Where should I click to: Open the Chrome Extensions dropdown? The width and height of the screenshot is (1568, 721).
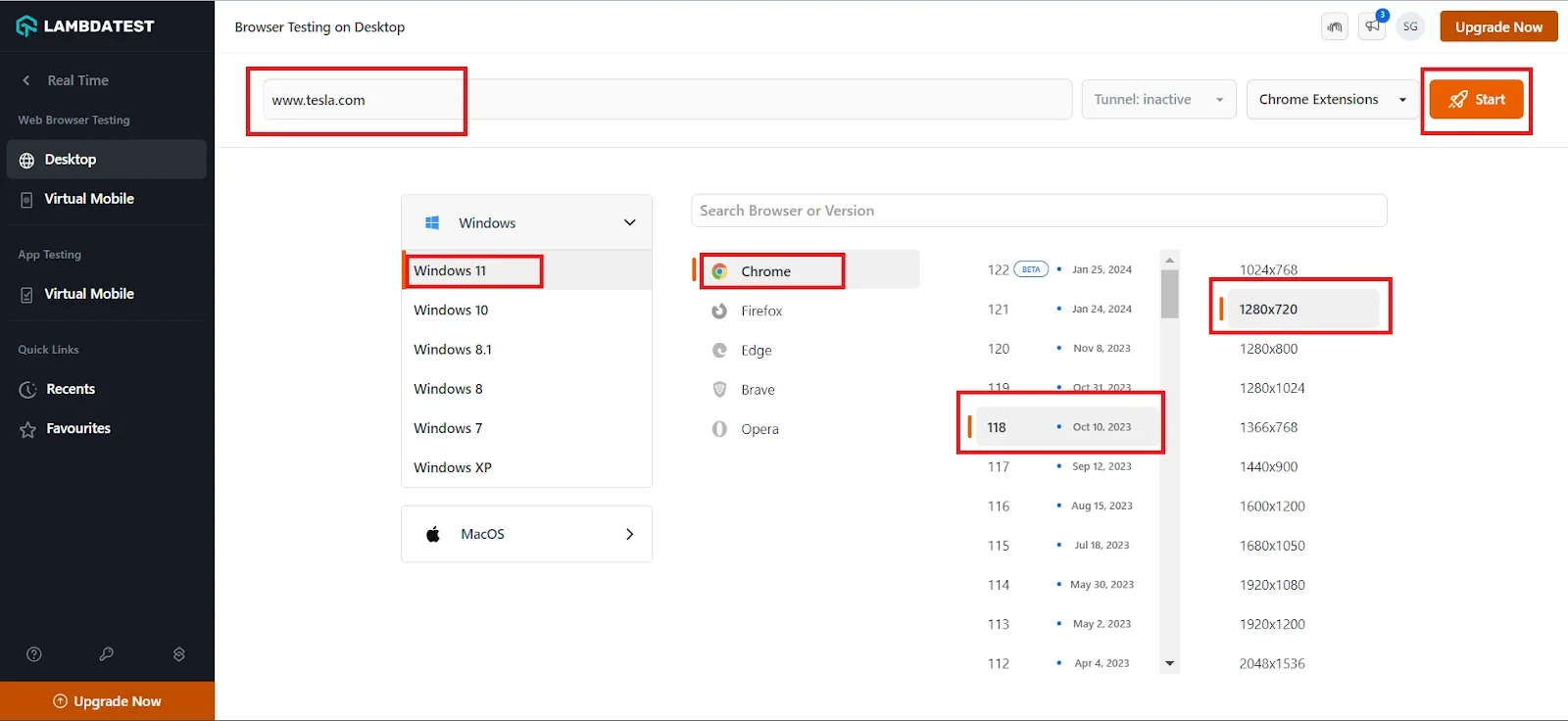1333,100
